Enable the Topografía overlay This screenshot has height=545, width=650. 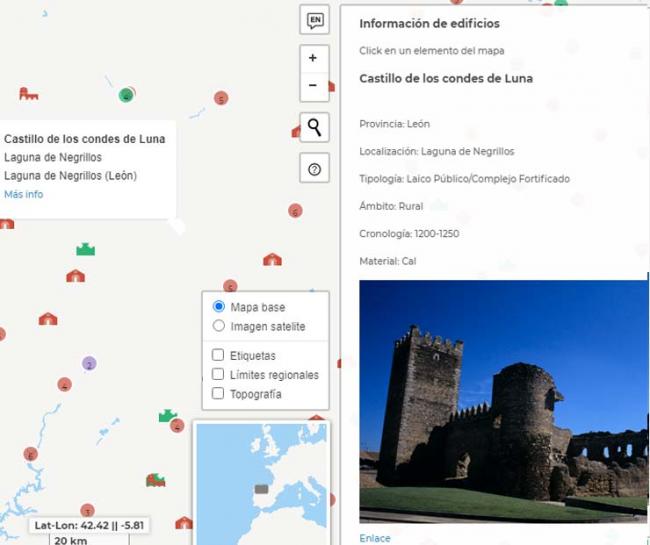(x=218, y=394)
